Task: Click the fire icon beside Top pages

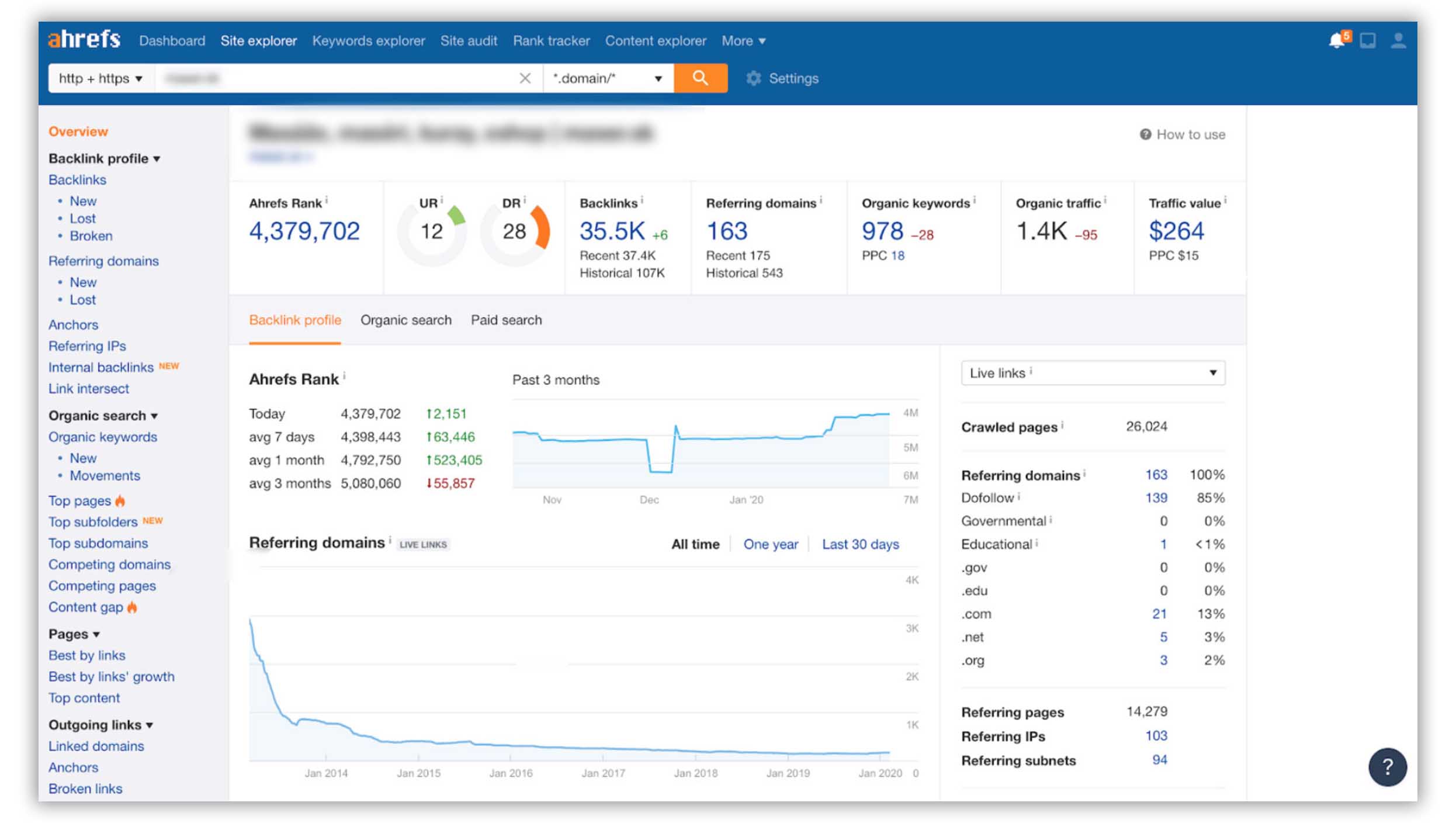Action: pos(120,500)
